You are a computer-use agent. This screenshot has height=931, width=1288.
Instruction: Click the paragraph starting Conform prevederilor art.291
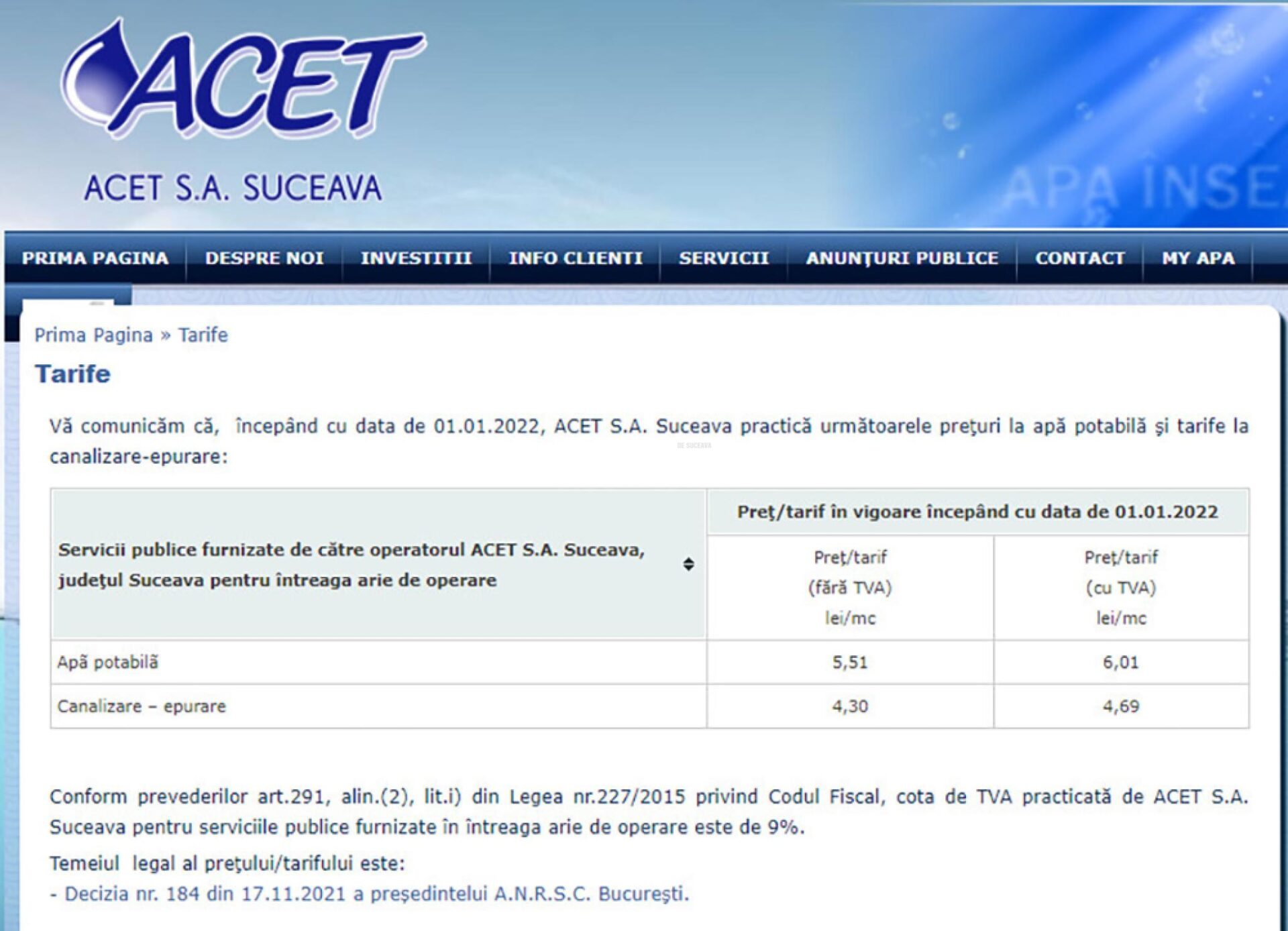tap(649, 812)
